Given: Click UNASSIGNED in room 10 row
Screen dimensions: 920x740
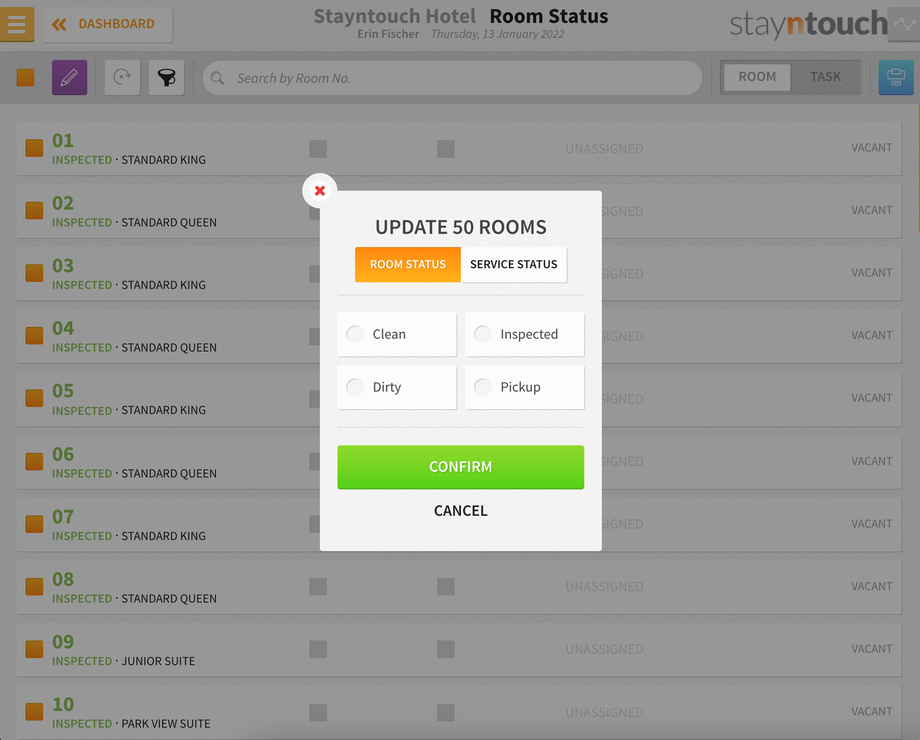Looking at the screenshot, I should (604, 712).
